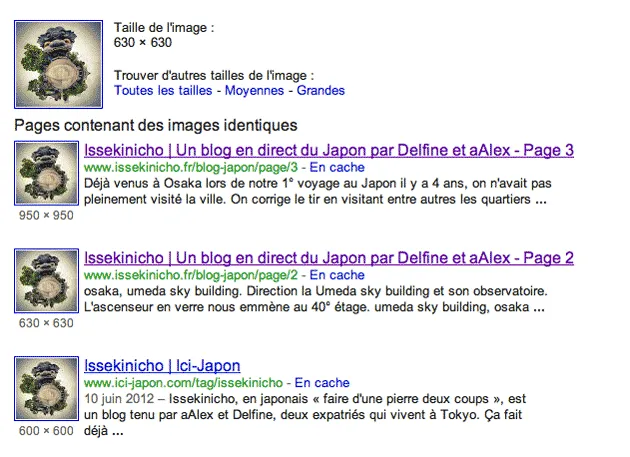The height and width of the screenshot is (457, 630).
Task: Open the 'Issekinicho | Ici-Japon' result title
Action: tap(162, 366)
